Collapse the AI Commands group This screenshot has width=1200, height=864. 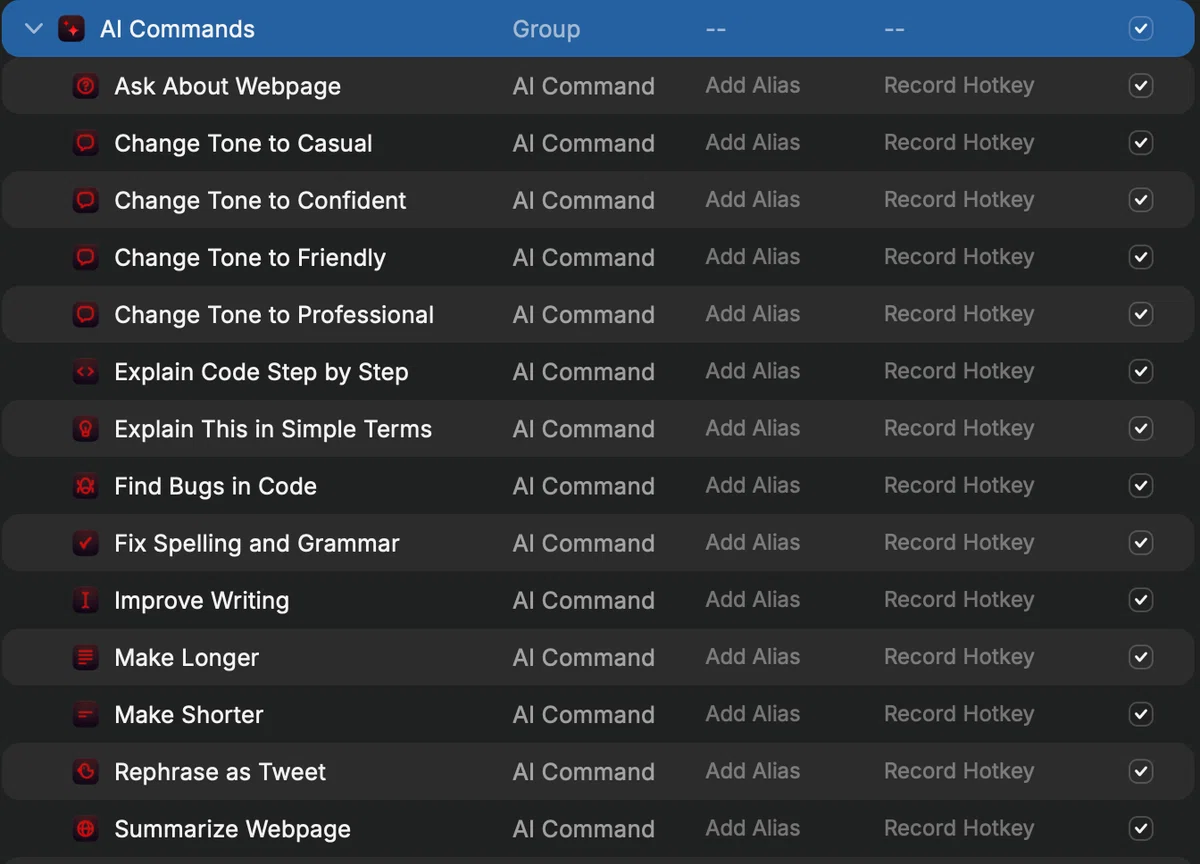click(x=34, y=29)
